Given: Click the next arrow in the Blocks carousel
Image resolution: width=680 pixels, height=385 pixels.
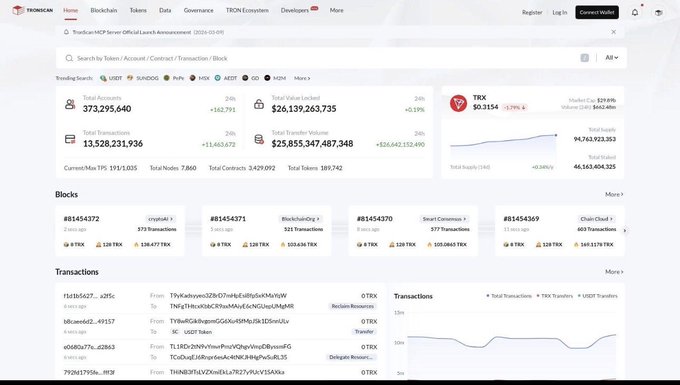Looking at the screenshot, I should tap(625, 231).
